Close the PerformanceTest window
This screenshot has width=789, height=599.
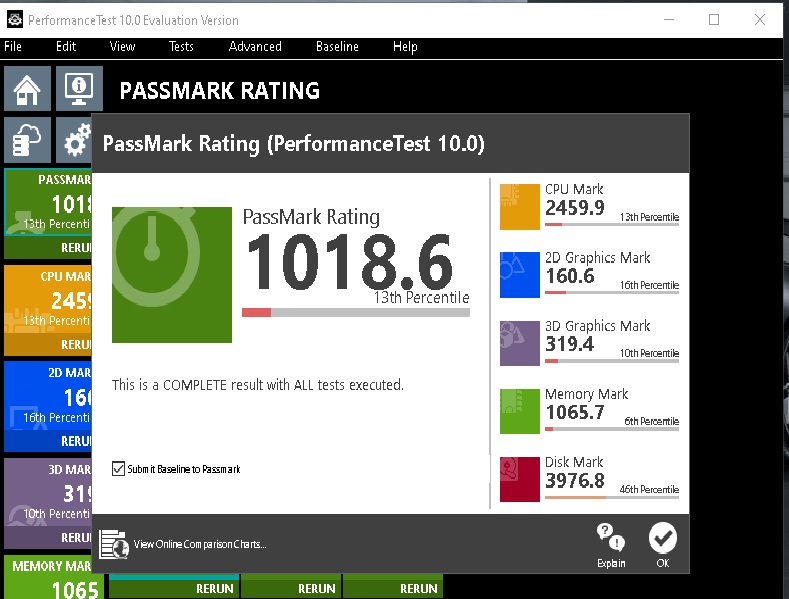point(760,20)
